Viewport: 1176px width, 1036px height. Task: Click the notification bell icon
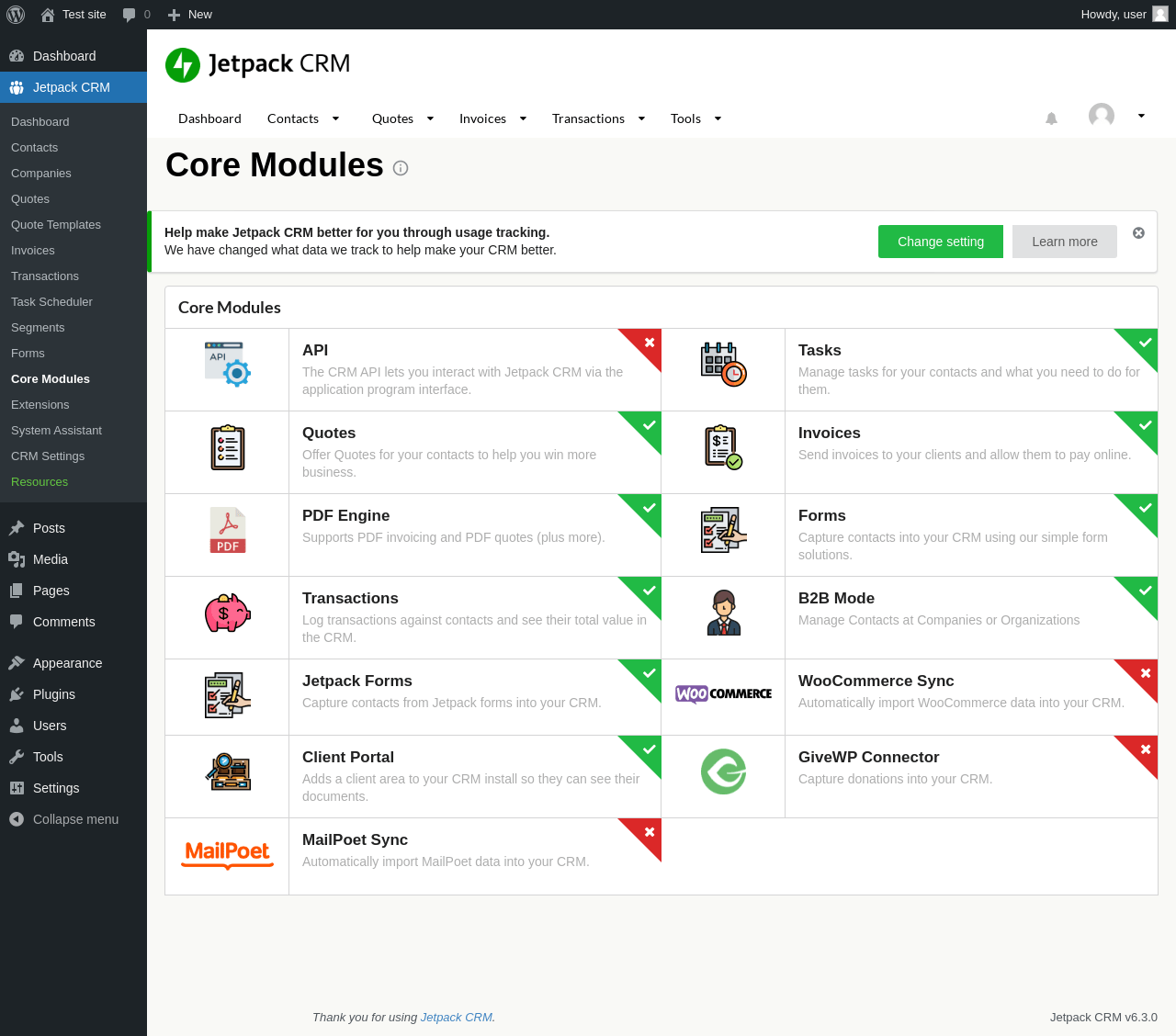[x=1051, y=118]
